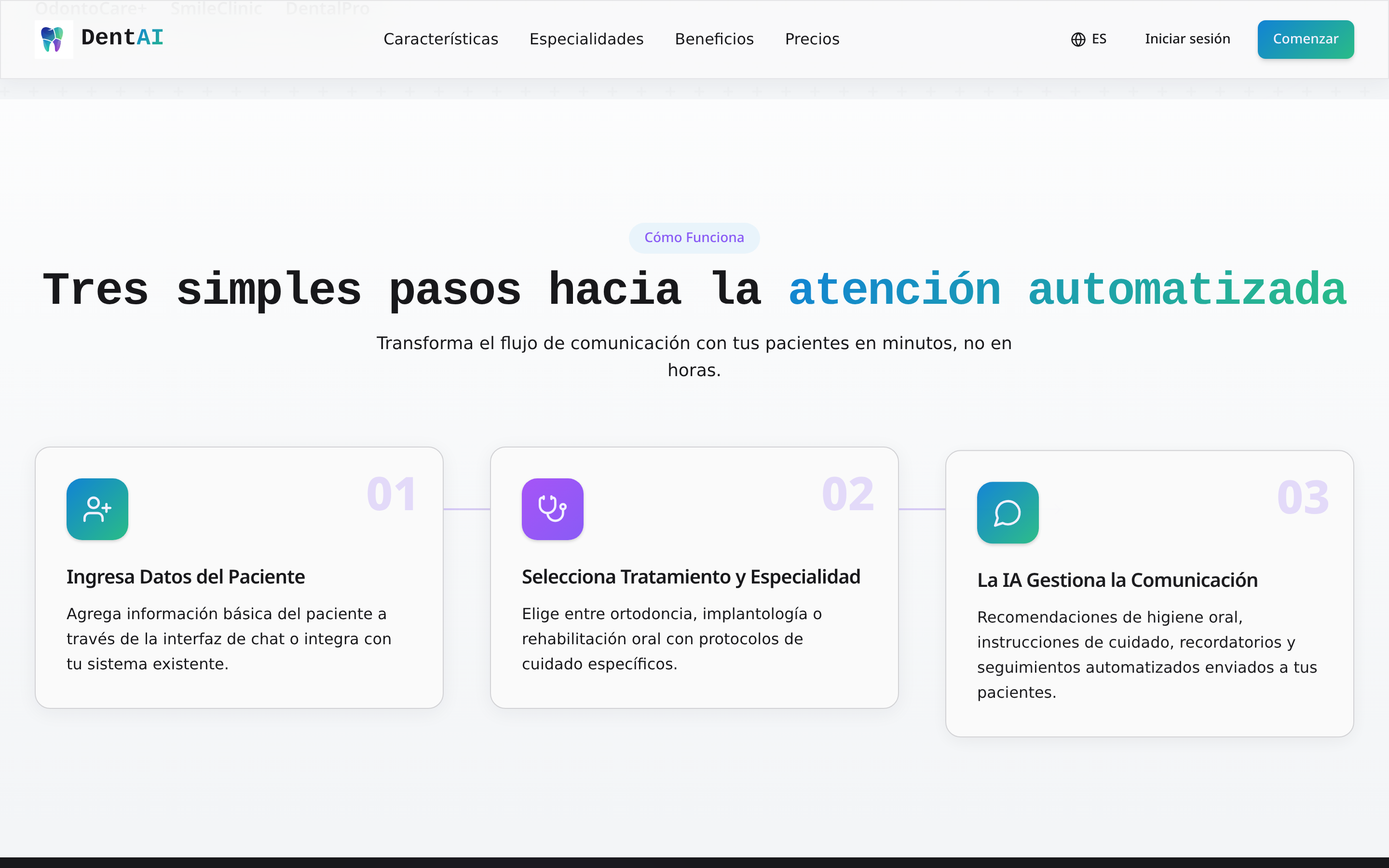Click the 'Transforma el flujo de comunicación' subtitle
Viewport: 1389px width, 868px height.
[694, 356]
